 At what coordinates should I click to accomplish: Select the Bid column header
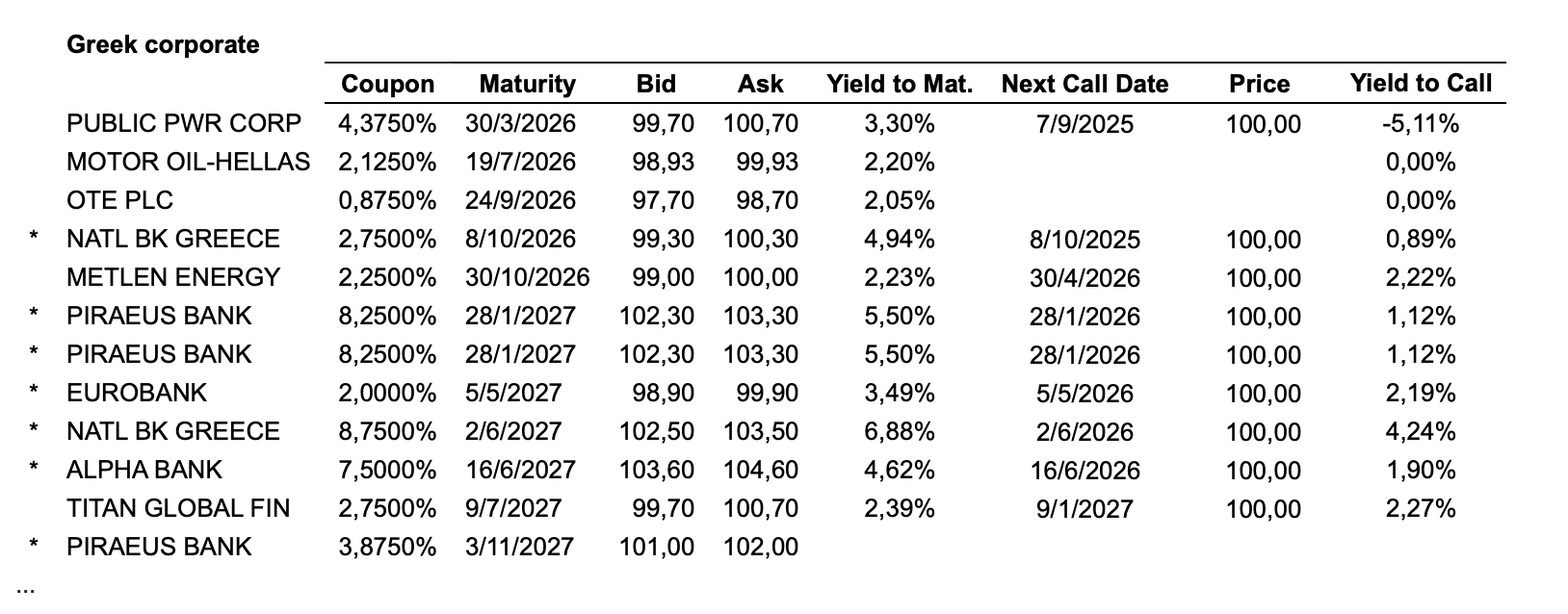click(x=656, y=85)
